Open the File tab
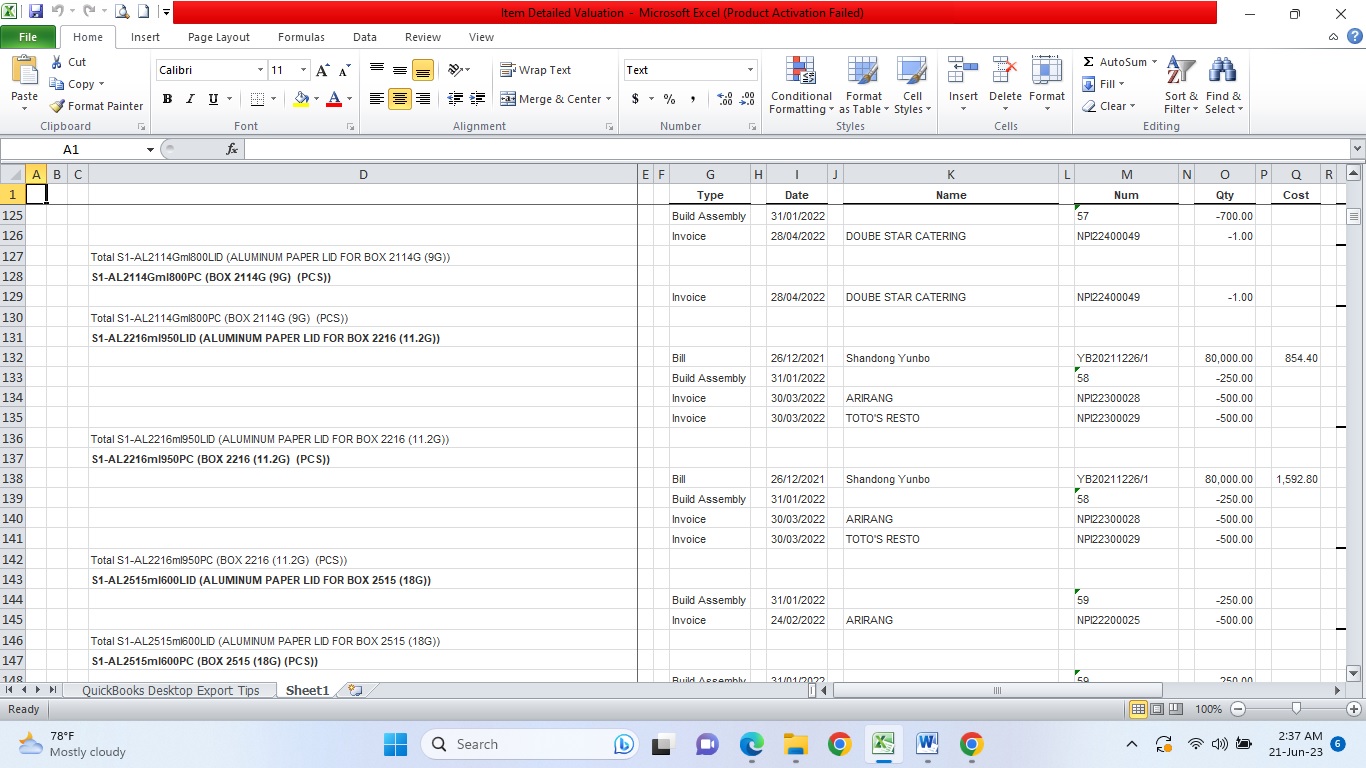This screenshot has width=1366, height=768. [x=28, y=37]
